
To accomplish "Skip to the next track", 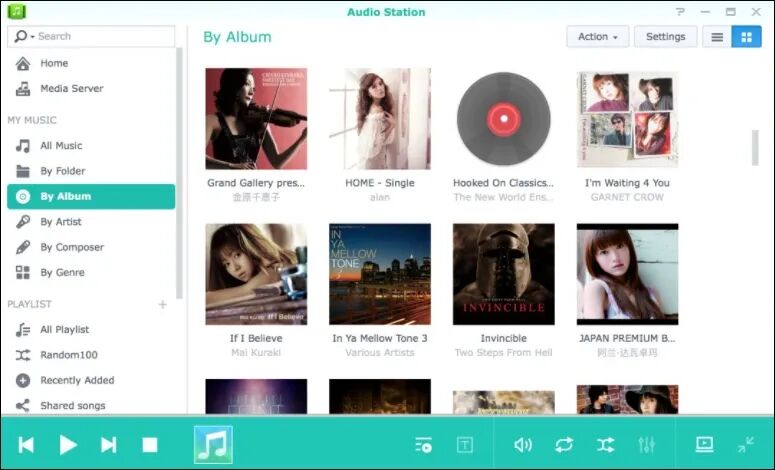I will [x=109, y=445].
